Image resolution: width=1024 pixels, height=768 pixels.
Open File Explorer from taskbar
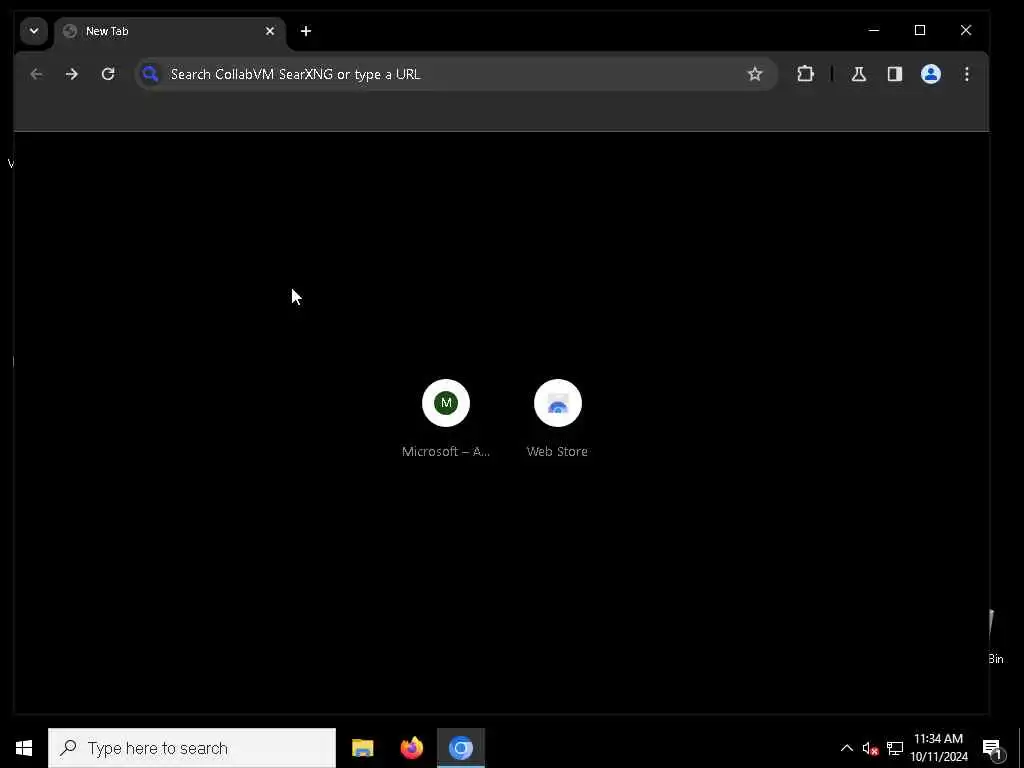362,748
